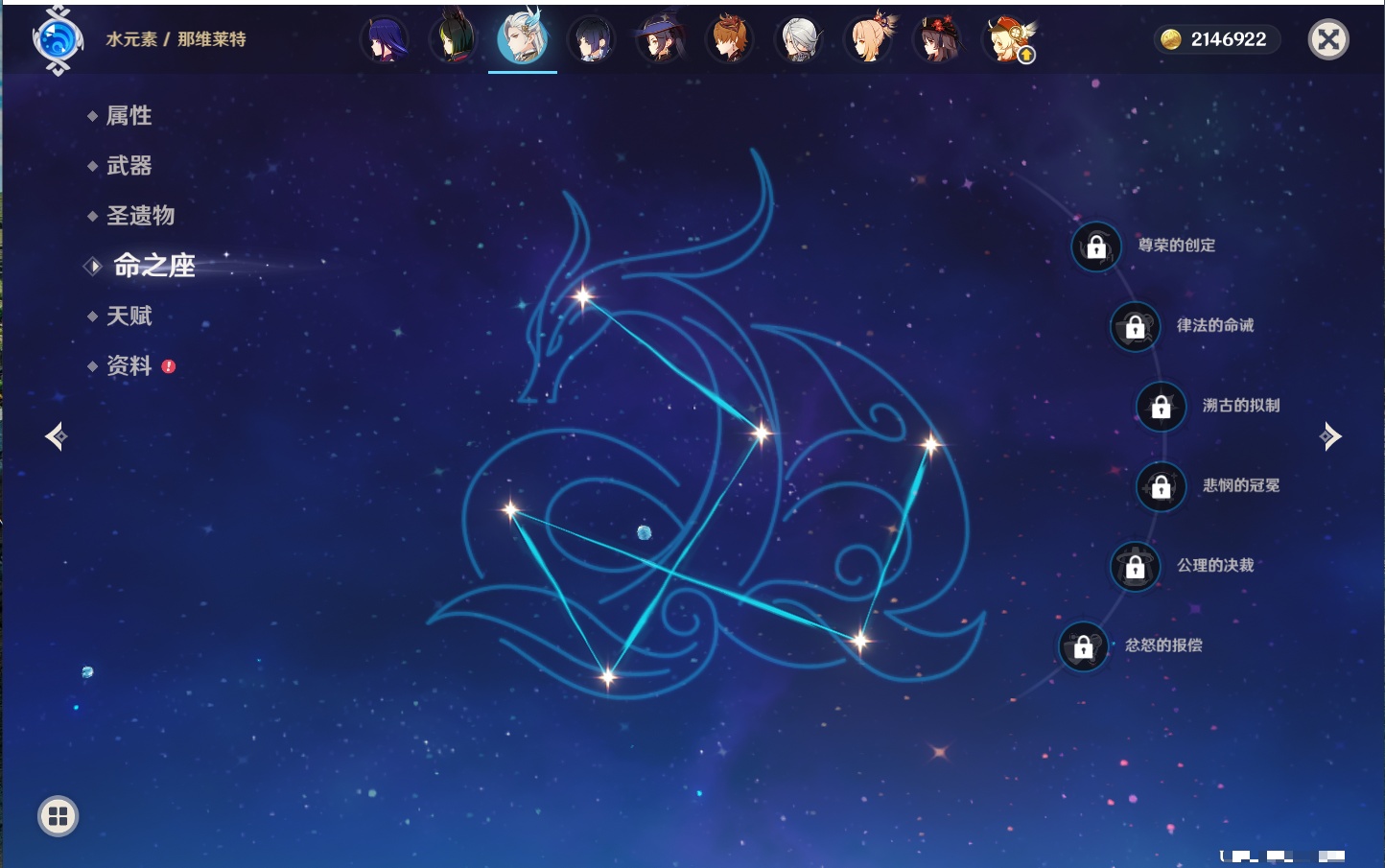Click the lock icon for 公理的决裁
The image size is (1385, 868).
pos(1135,566)
